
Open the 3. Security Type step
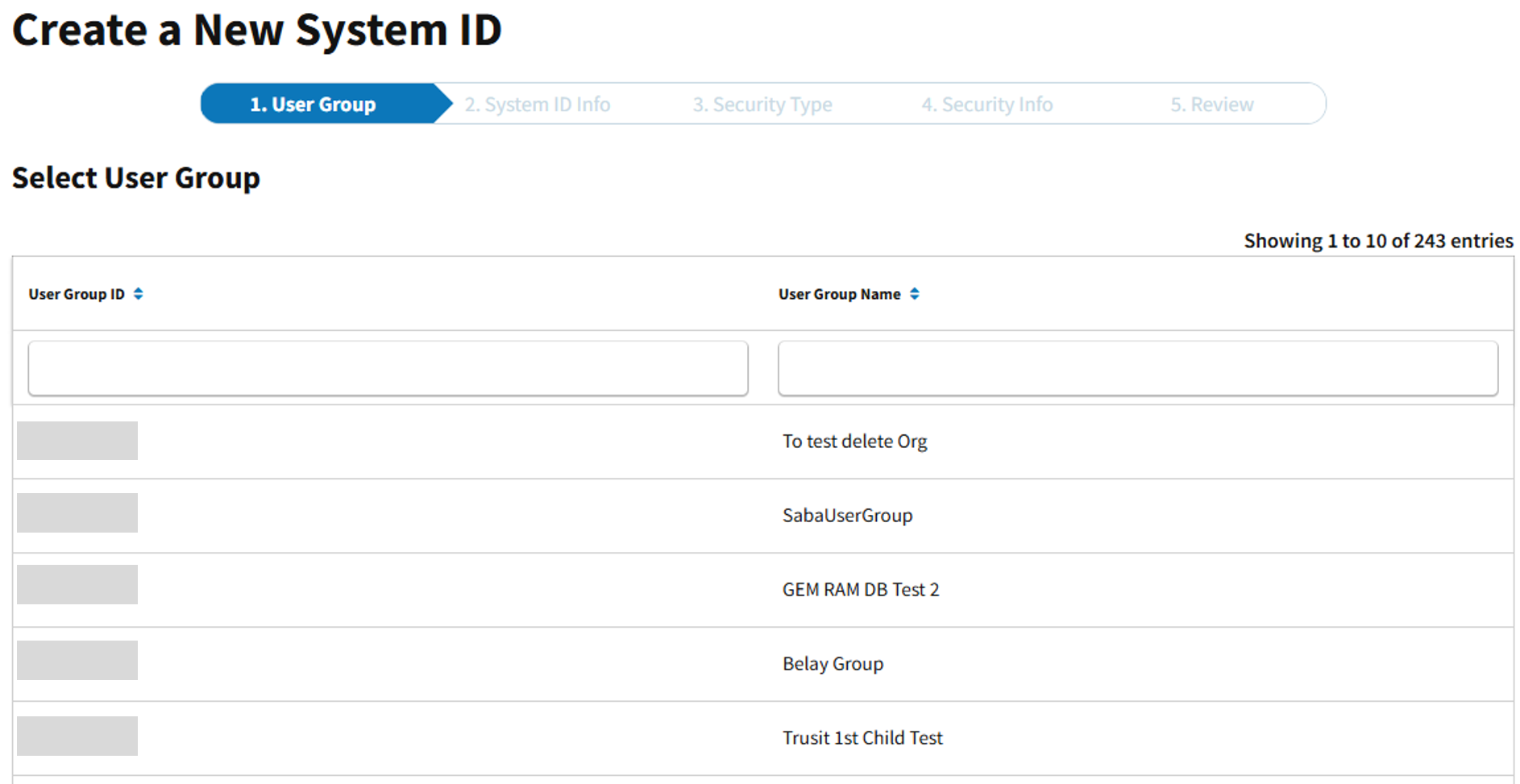tap(762, 104)
